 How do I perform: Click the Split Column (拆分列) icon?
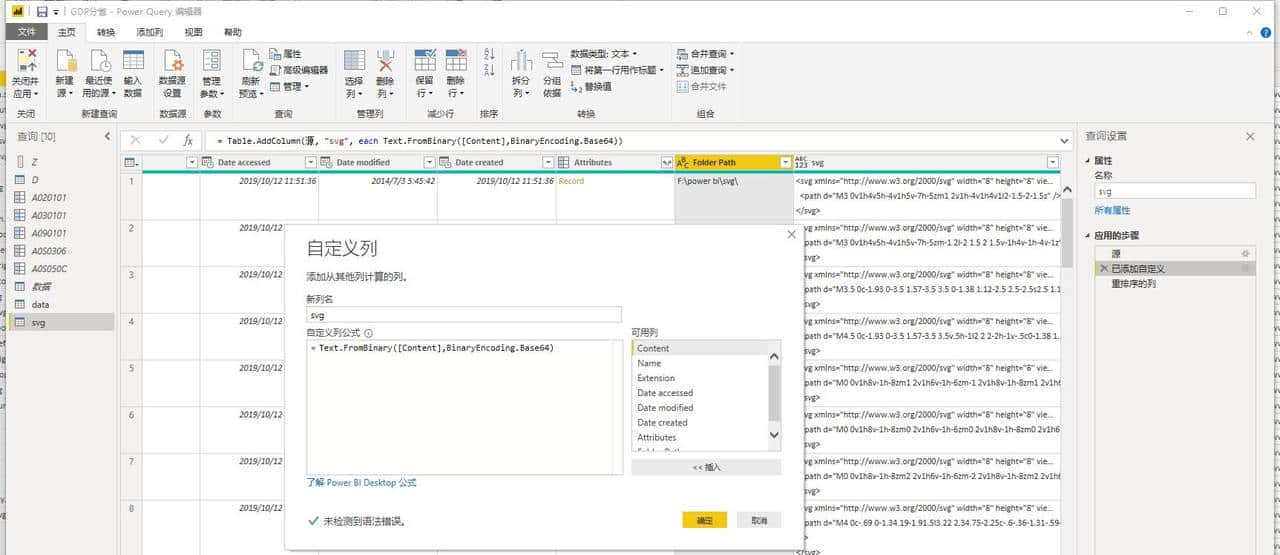(x=521, y=60)
